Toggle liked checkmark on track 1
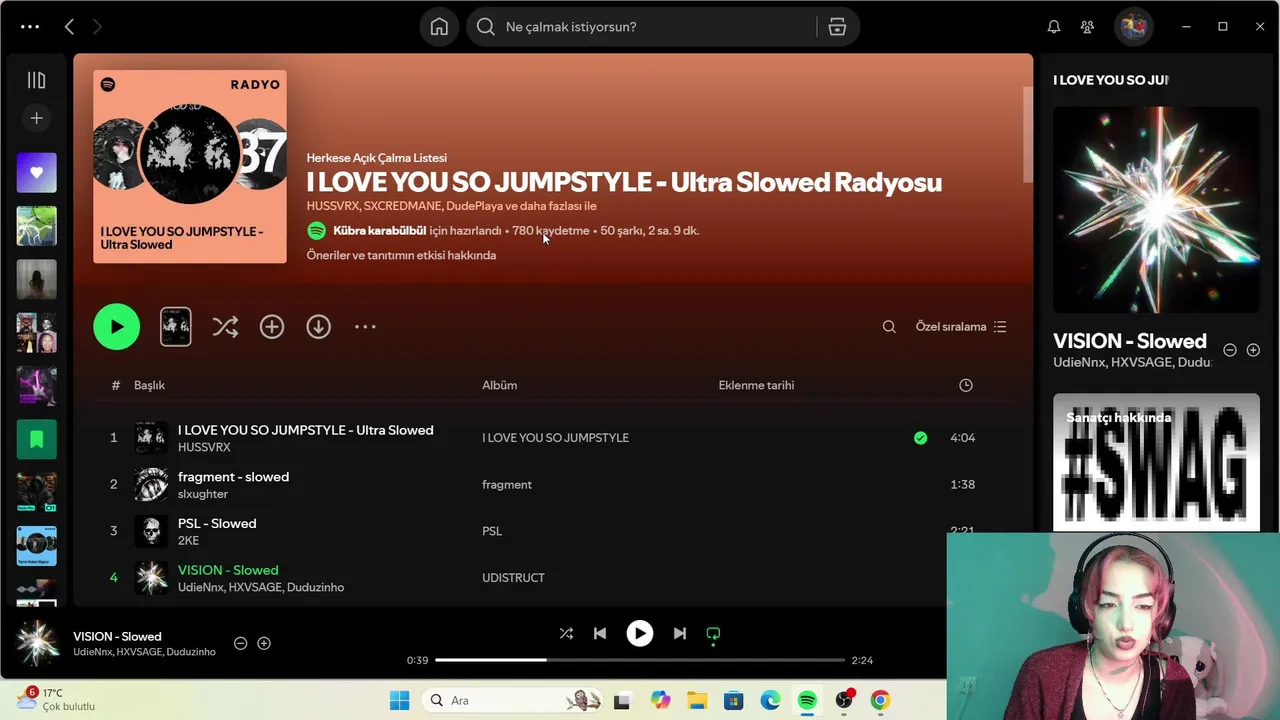The image size is (1280, 720). click(920, 438)
